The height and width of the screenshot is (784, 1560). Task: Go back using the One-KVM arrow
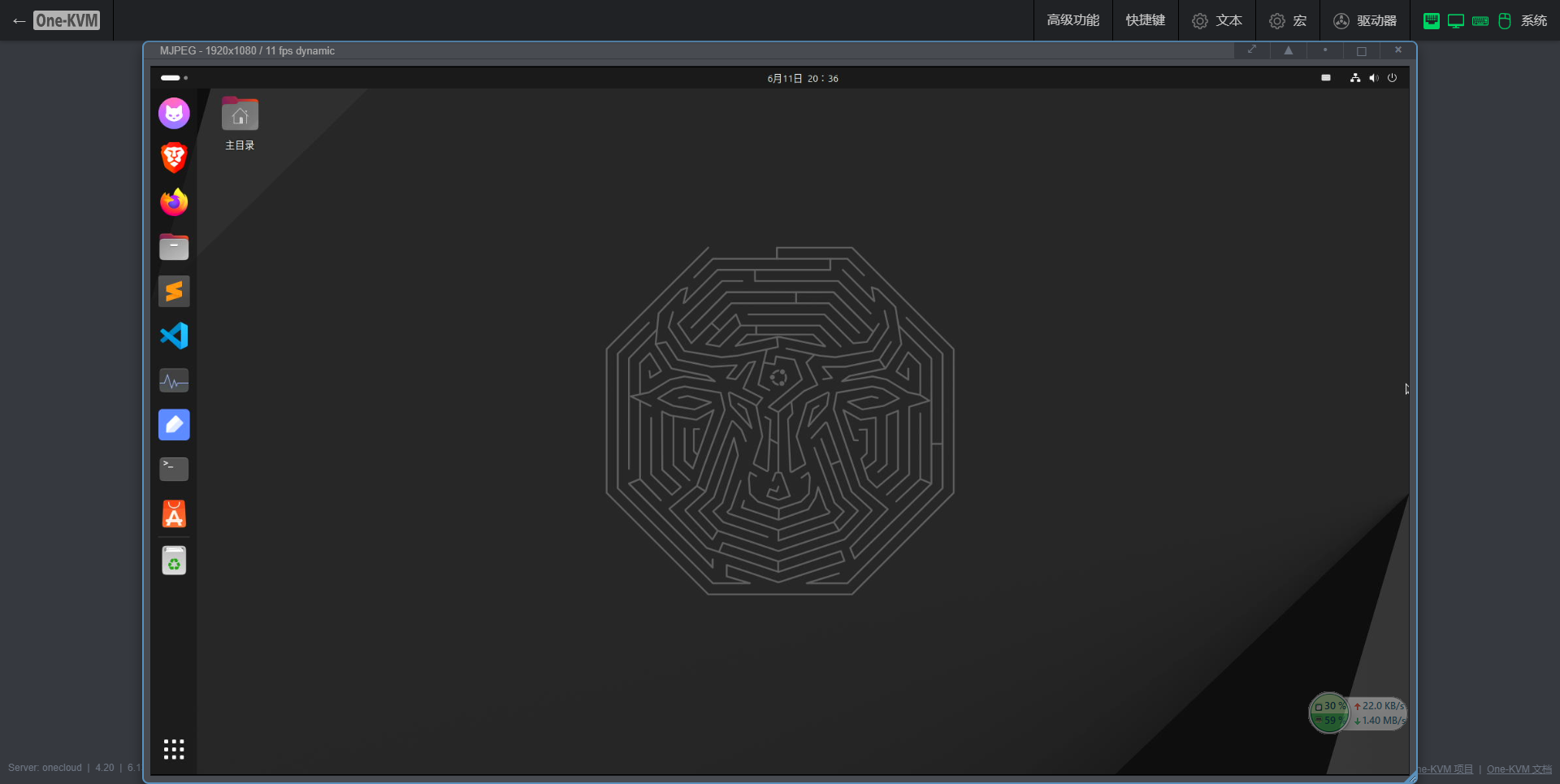(19, 21)
